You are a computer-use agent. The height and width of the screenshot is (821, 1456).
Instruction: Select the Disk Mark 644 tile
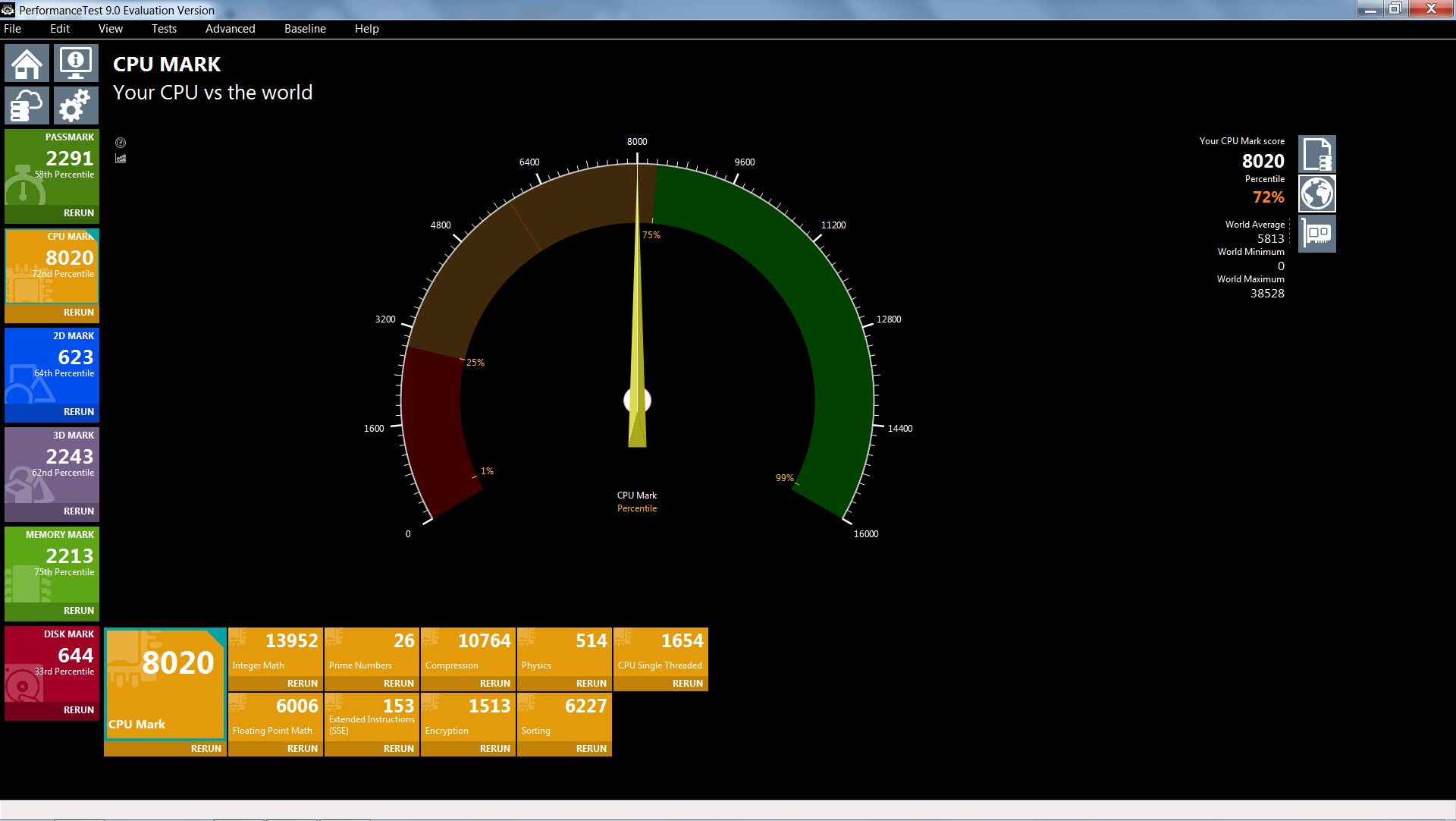[52, 664]
